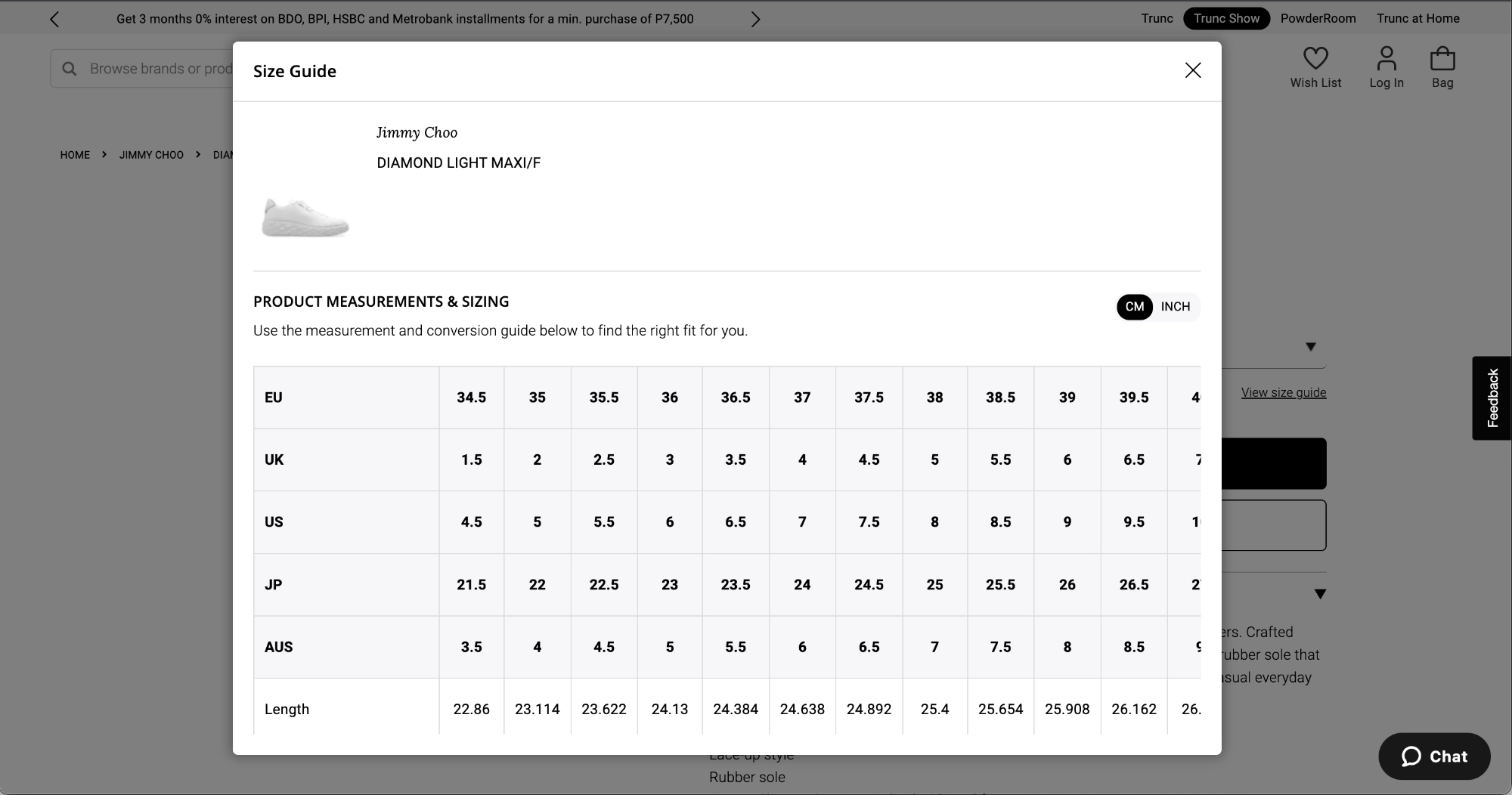Switch to the PowderRoom tab
The height and width of the screenshot is (795, 1512).
1318,18
